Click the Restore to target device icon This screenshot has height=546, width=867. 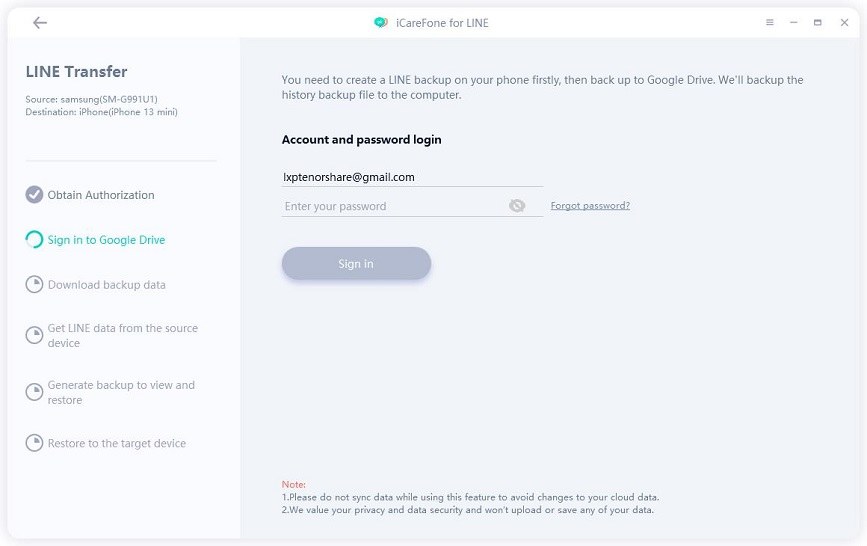coord(34,443)
